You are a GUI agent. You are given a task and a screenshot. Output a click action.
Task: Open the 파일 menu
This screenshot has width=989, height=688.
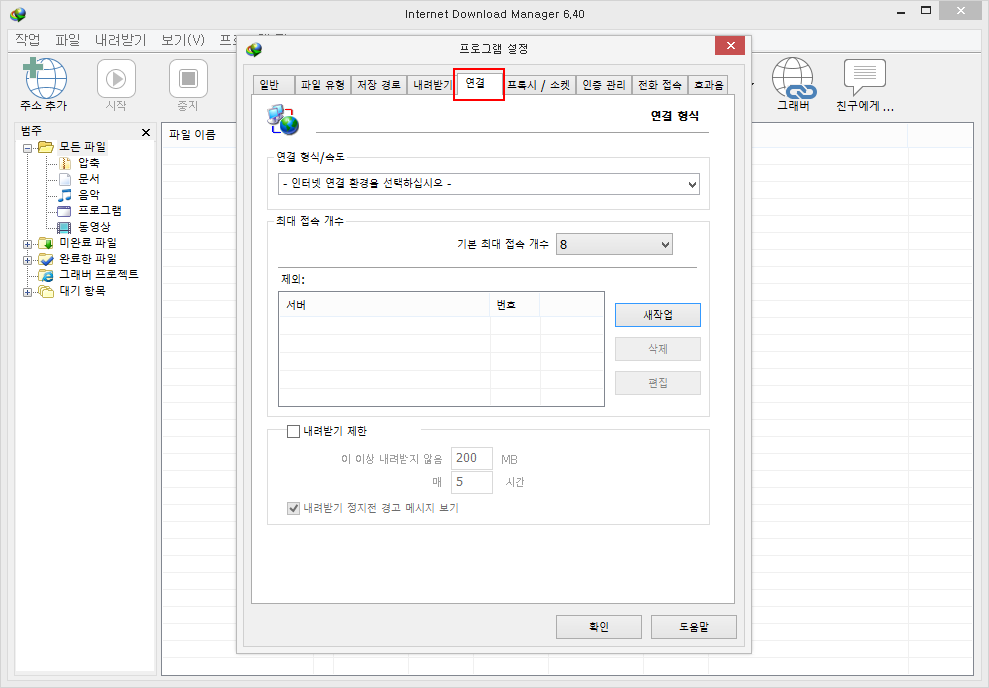(67, 40)
